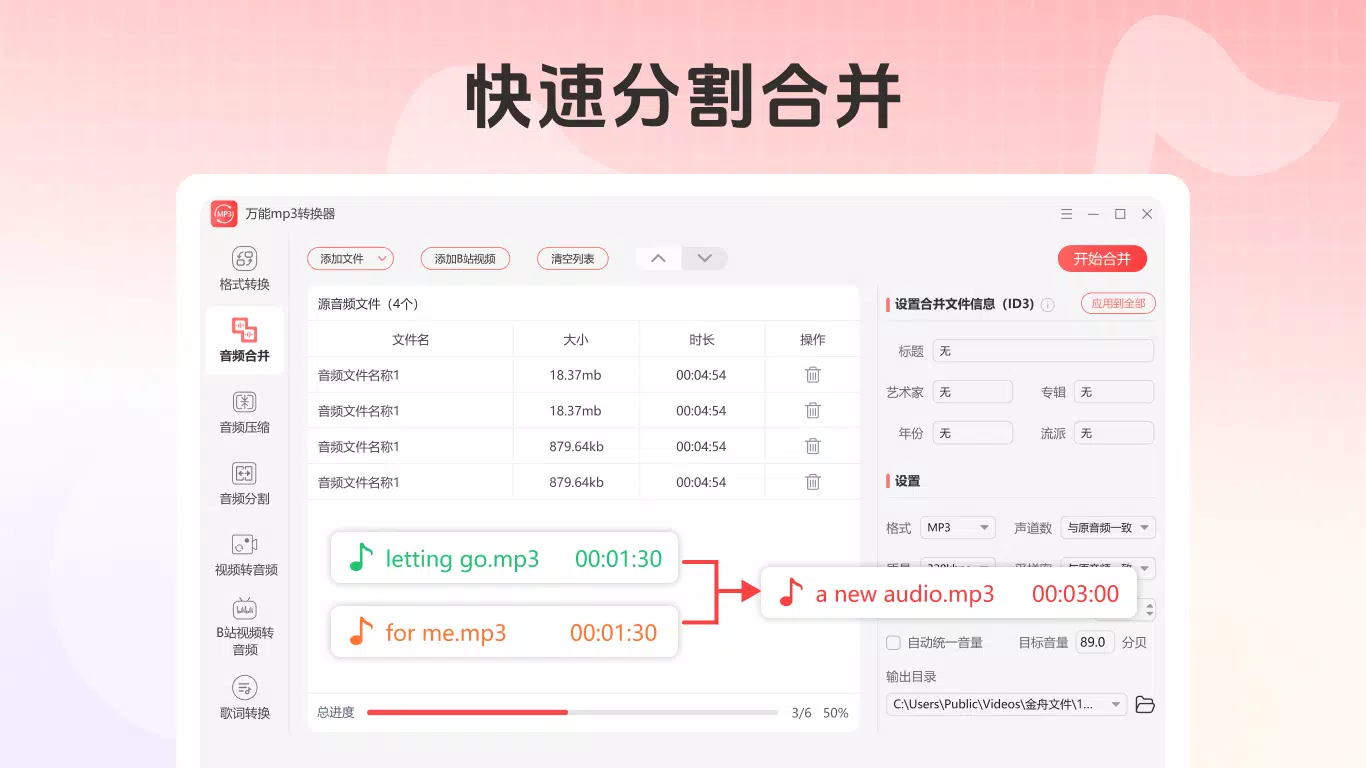1366x768 pixels.
Task: Open the 格式 MP3 dropdown
Action: pos(958,528)
